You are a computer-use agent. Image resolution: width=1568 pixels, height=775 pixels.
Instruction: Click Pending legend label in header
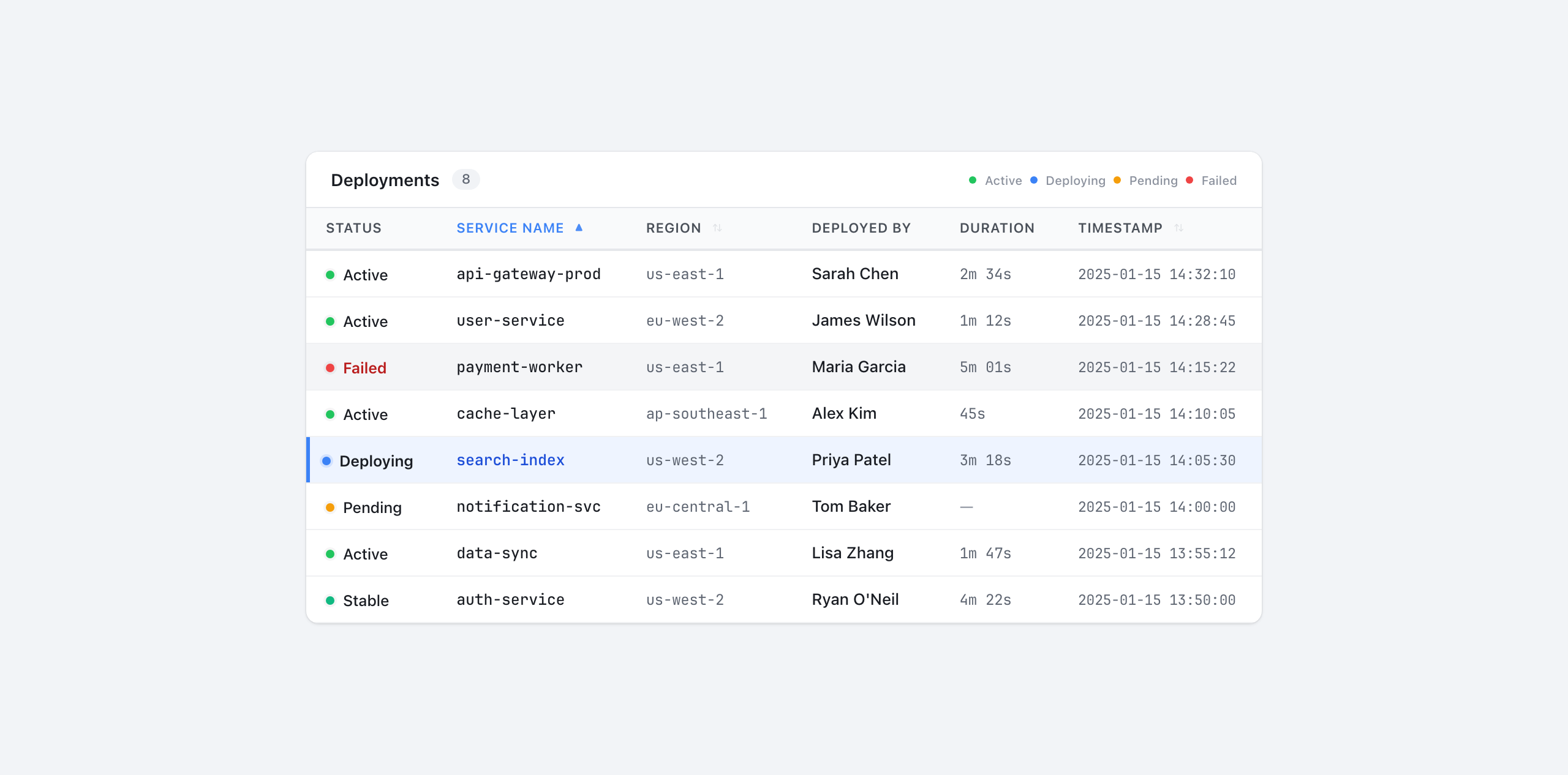1153,181
